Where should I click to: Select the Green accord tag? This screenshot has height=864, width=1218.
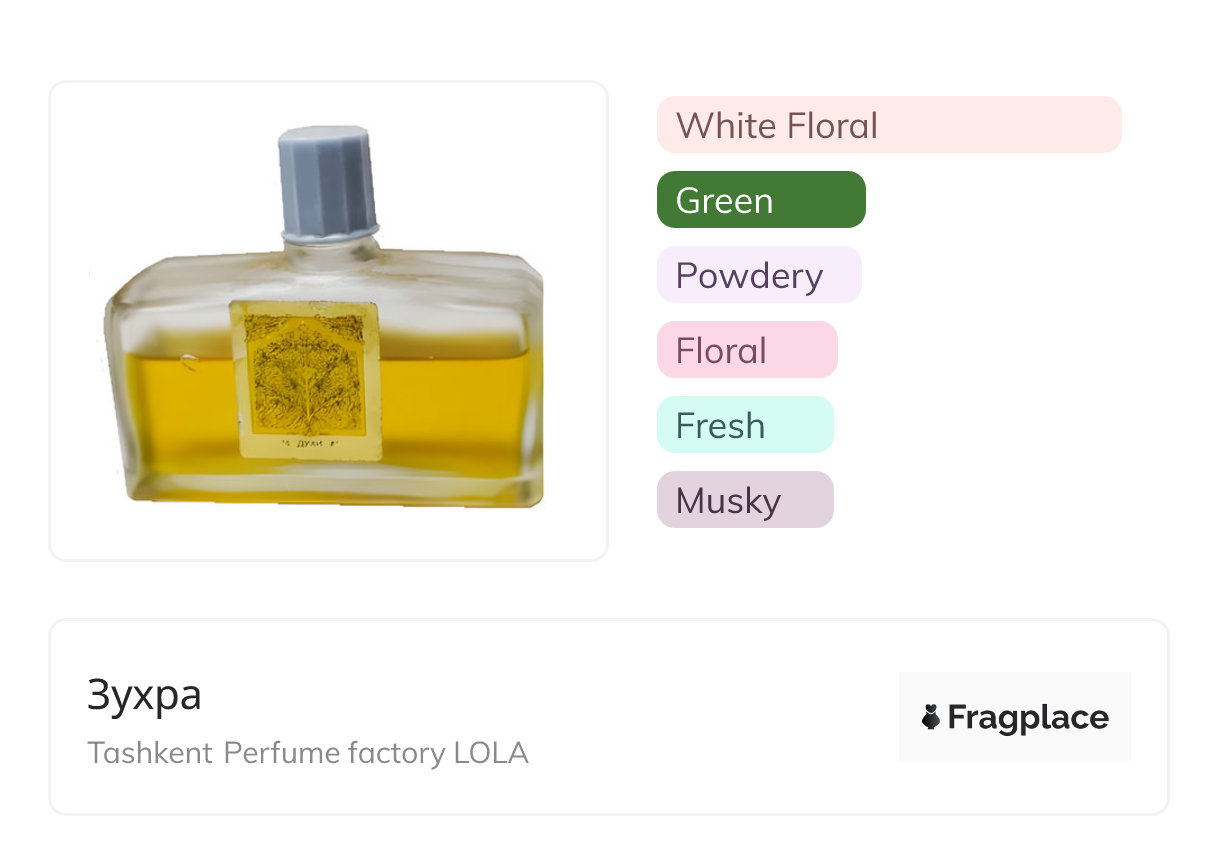[760, 200]
